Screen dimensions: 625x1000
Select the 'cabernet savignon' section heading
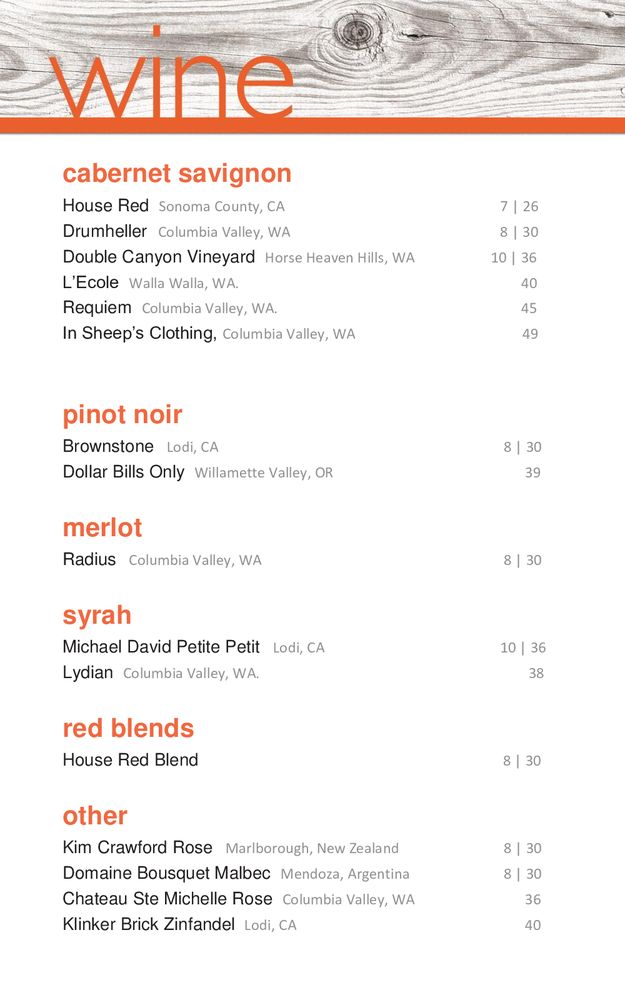click(x=177, y=173)
